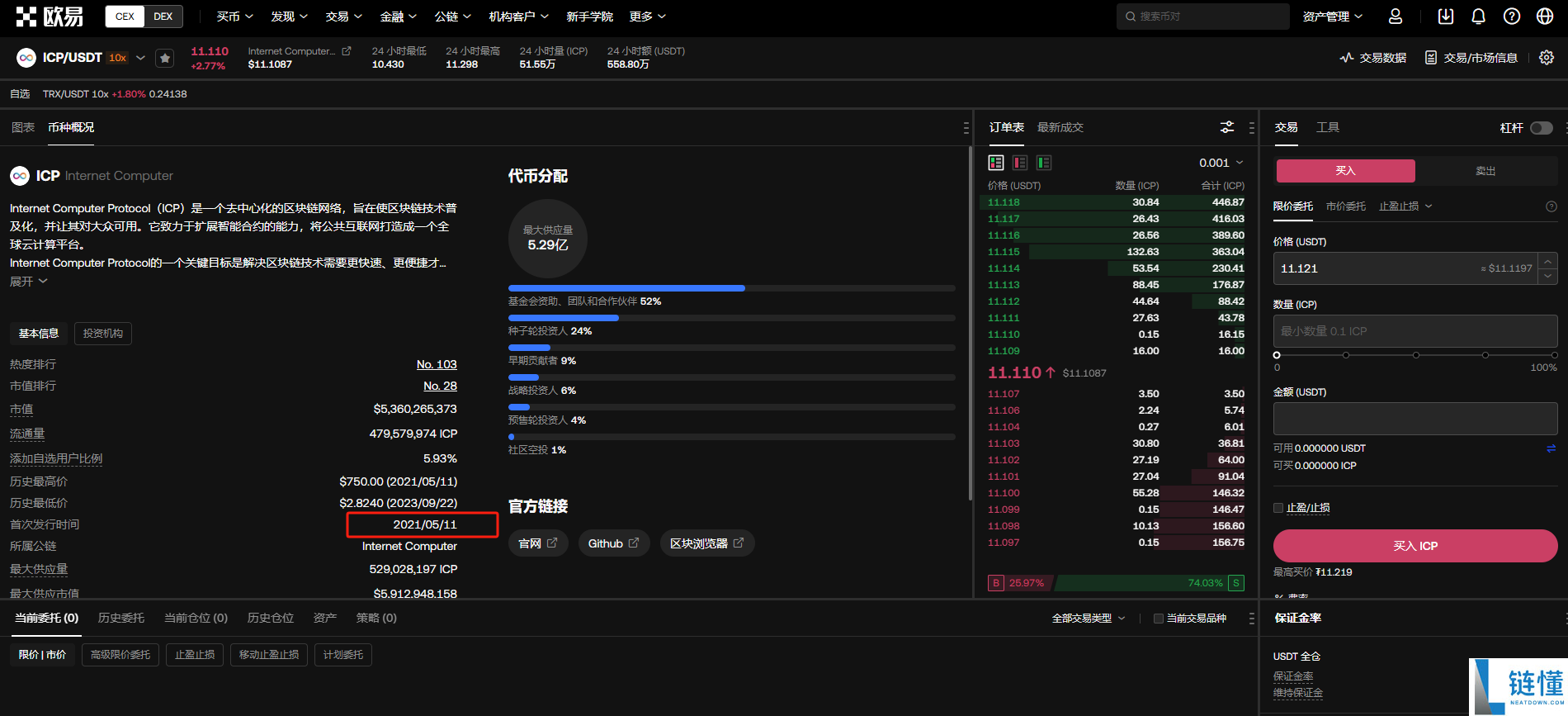Click the download app icon
1568x716 pixels.
click(1446, 17)
